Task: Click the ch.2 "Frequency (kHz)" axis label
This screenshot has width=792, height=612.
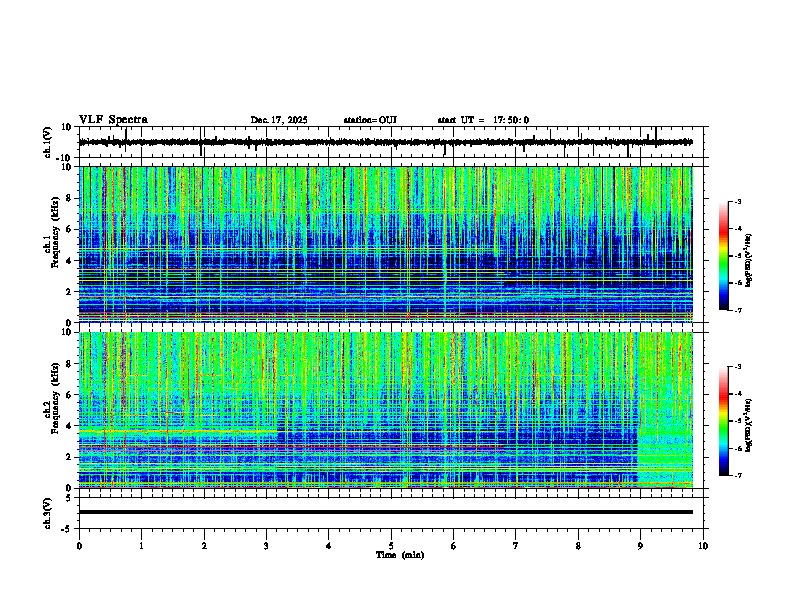Action: click(x=55, y=398)
